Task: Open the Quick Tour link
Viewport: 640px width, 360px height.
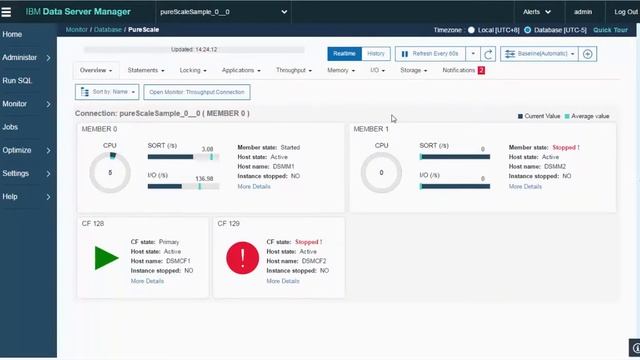Action: (x=610, y=30)
